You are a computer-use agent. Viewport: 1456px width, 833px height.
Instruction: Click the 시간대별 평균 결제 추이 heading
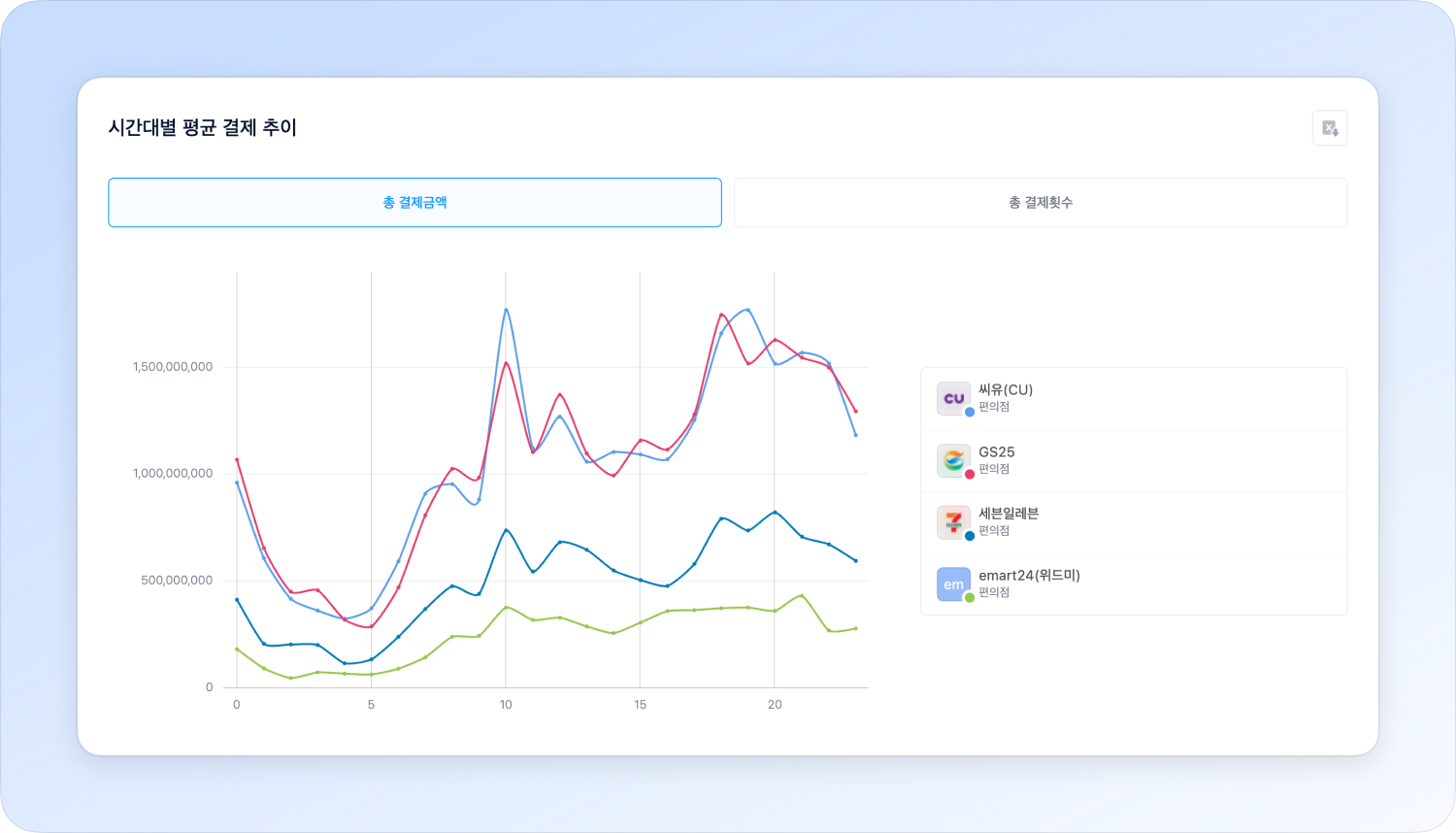pos(203,128)
